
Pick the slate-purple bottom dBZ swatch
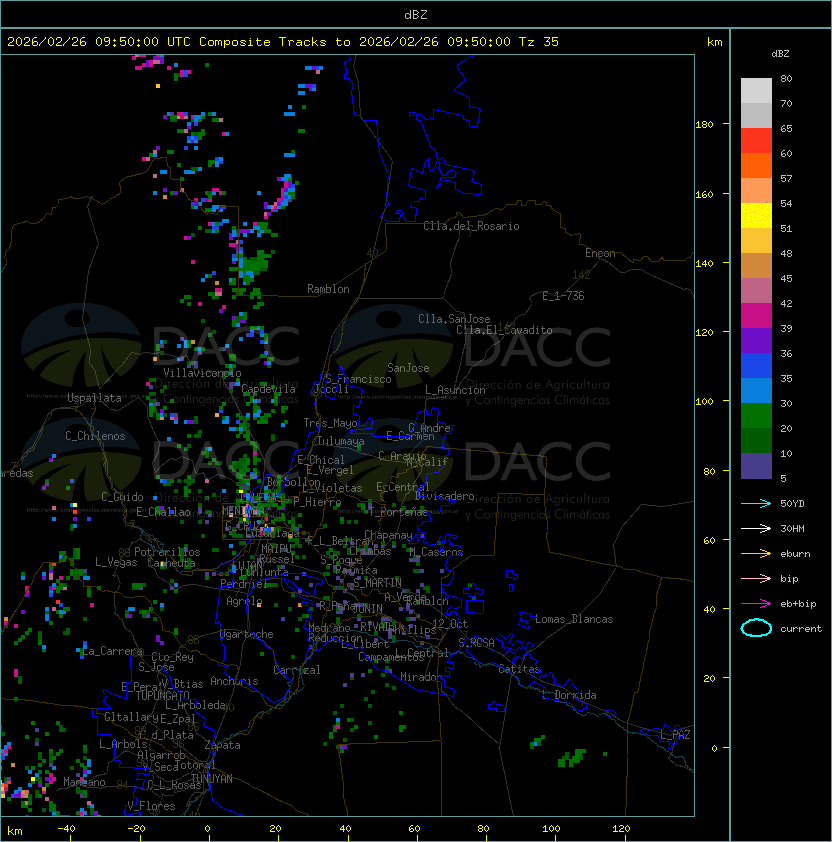(x=756, y=466)
